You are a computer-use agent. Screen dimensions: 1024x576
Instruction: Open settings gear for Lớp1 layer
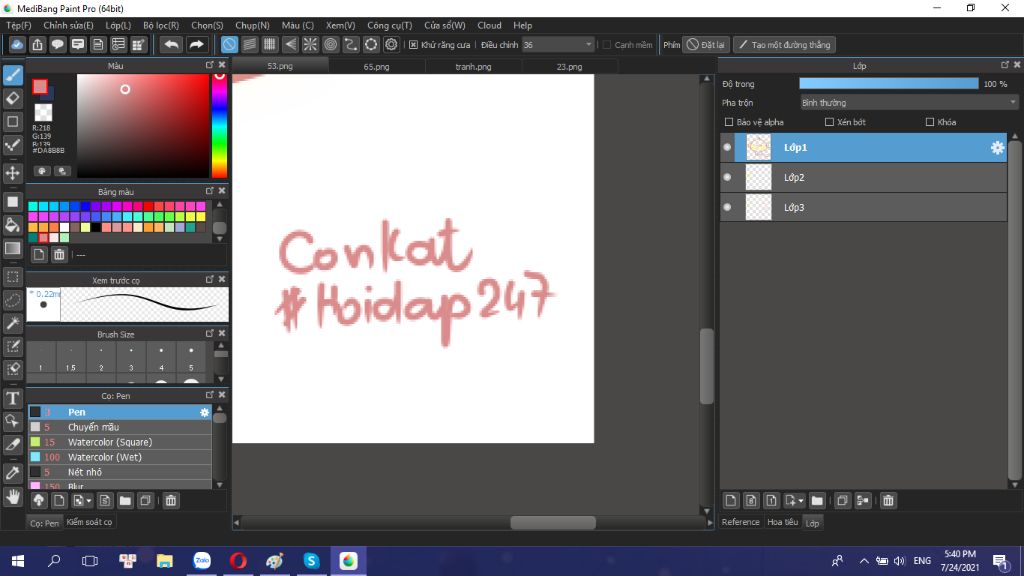click(x=997, y=148)
